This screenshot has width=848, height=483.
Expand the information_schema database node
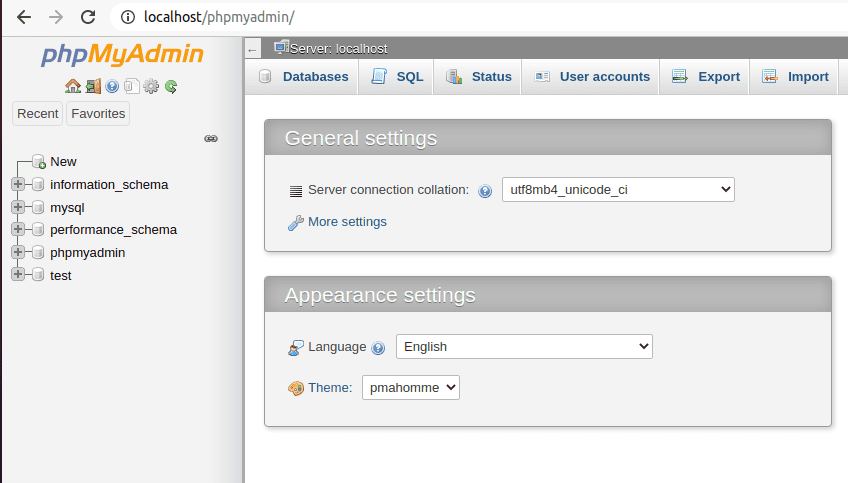pyautogui.click(x=17, y=184)
